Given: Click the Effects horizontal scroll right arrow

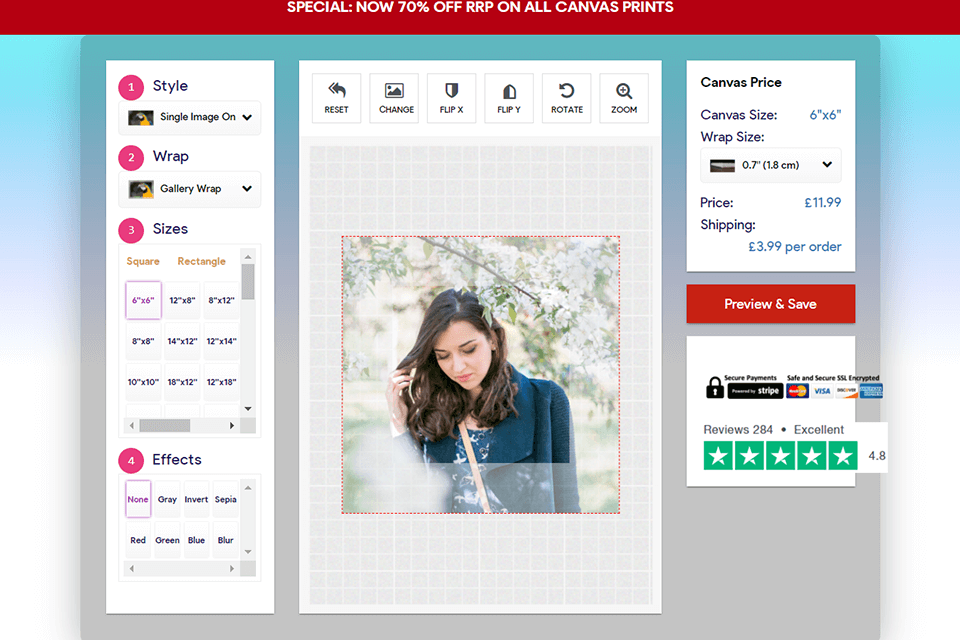Looking at the screenshot, I should click(x=232, y=568).
